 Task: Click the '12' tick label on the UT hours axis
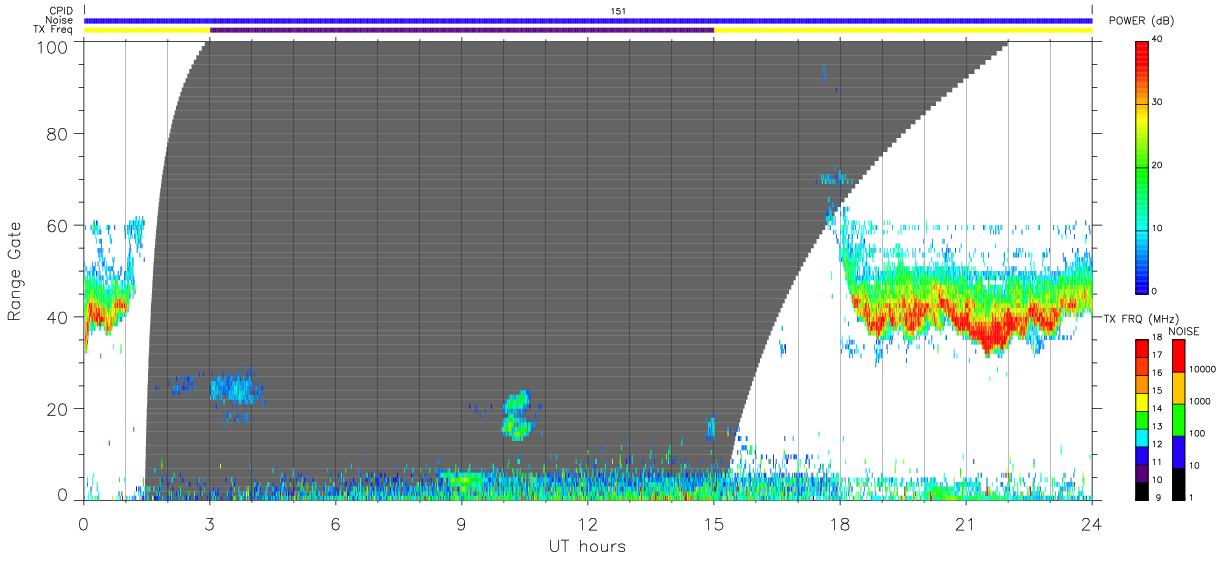(x=588, y=523)
